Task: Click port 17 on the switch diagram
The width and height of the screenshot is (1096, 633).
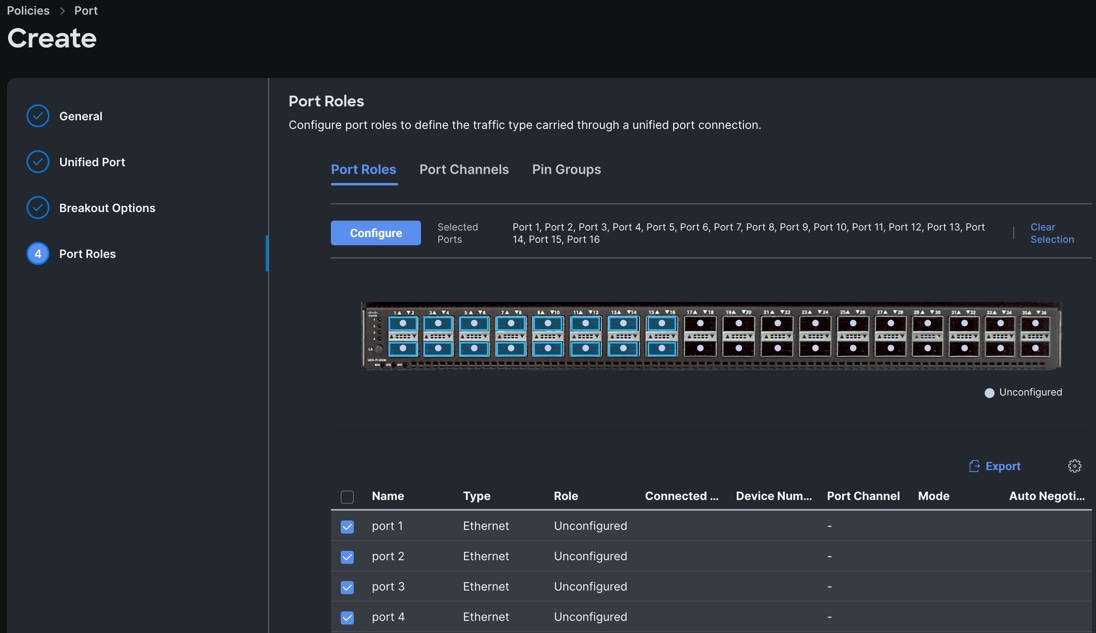Action: [700, 324]
